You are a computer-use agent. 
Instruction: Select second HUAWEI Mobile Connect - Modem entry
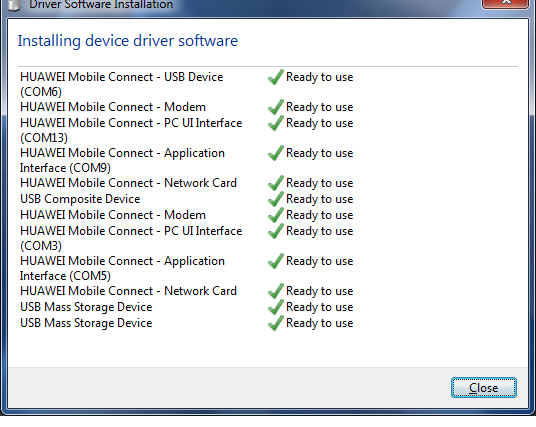[x=113, y=215]
